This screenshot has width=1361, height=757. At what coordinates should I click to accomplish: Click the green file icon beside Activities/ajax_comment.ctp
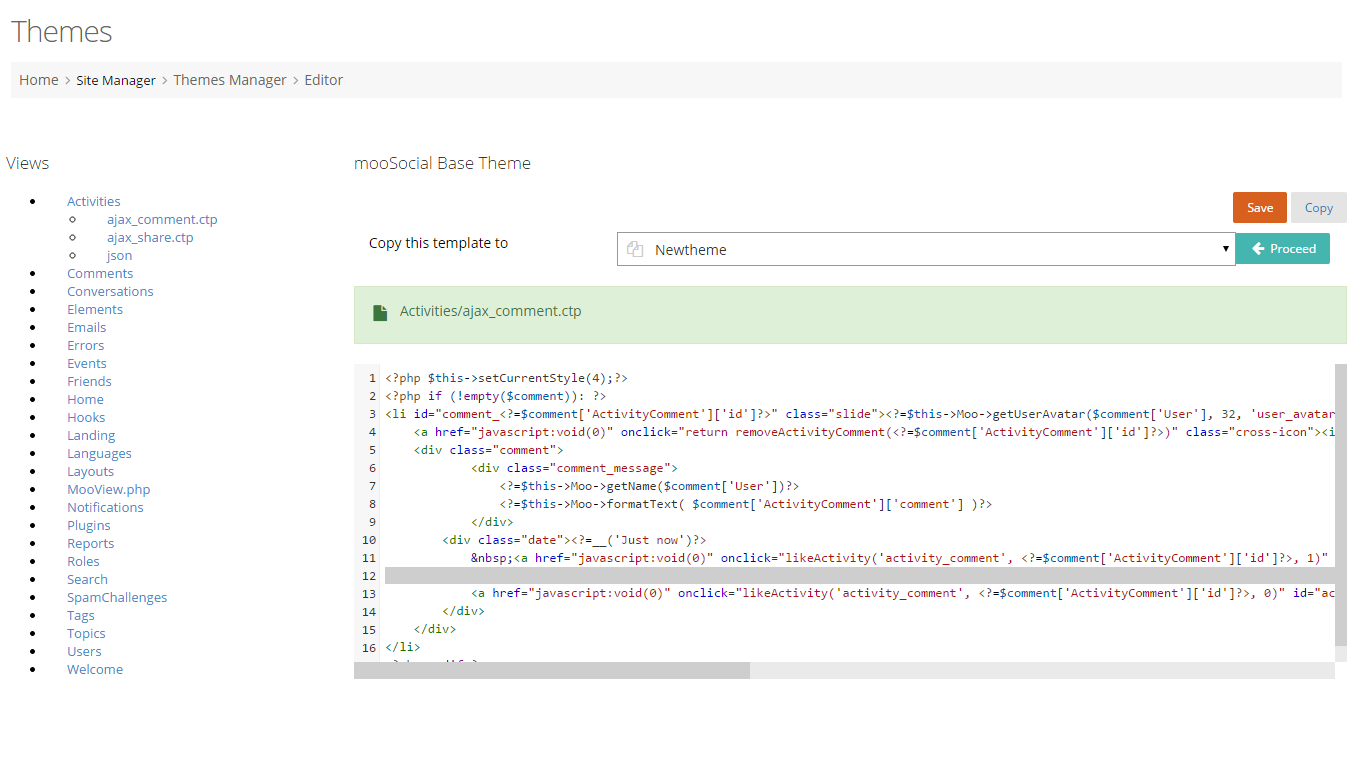click(x=380, y=313)
